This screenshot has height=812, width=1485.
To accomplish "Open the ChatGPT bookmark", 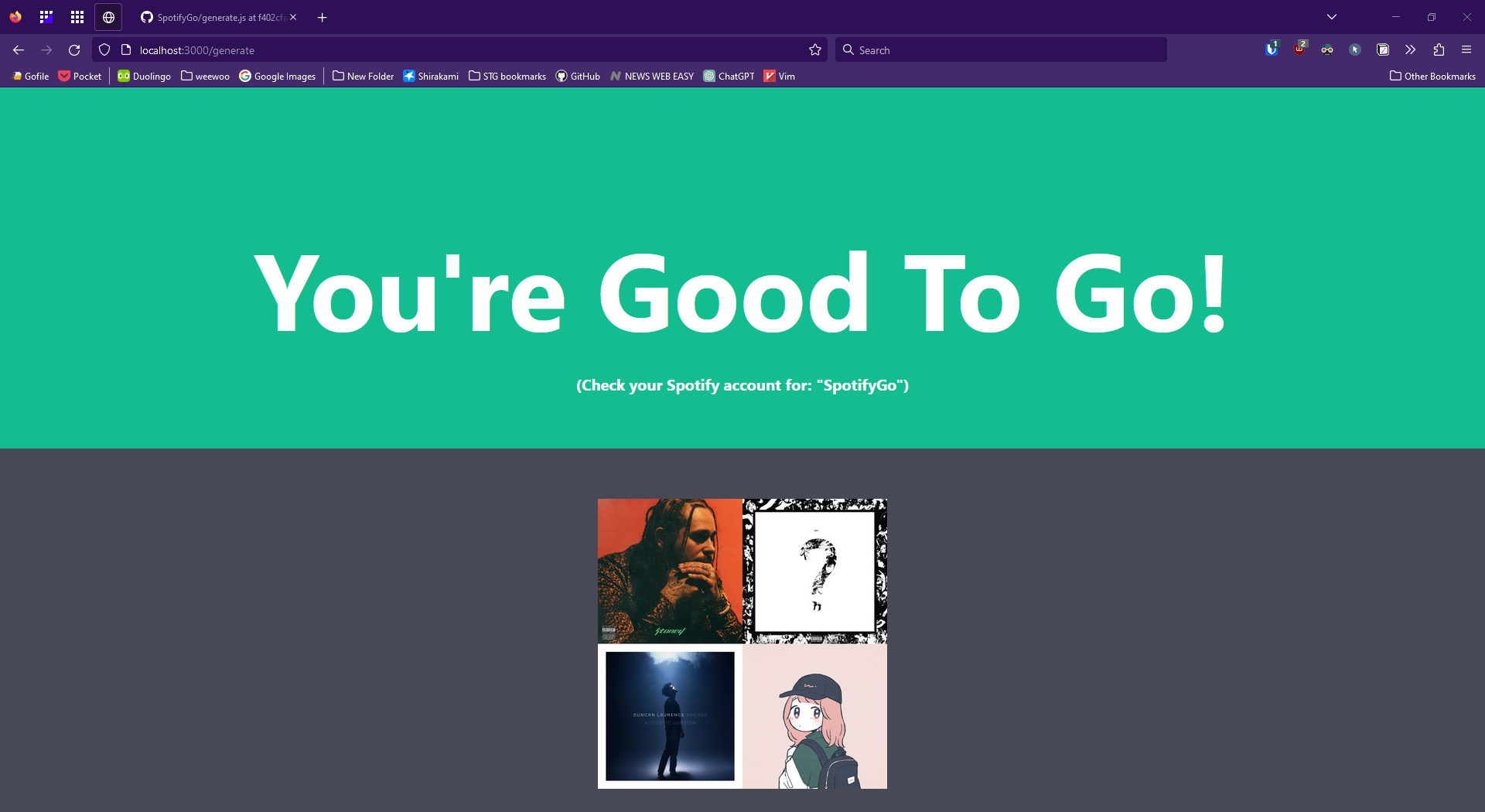I will 729,77.
